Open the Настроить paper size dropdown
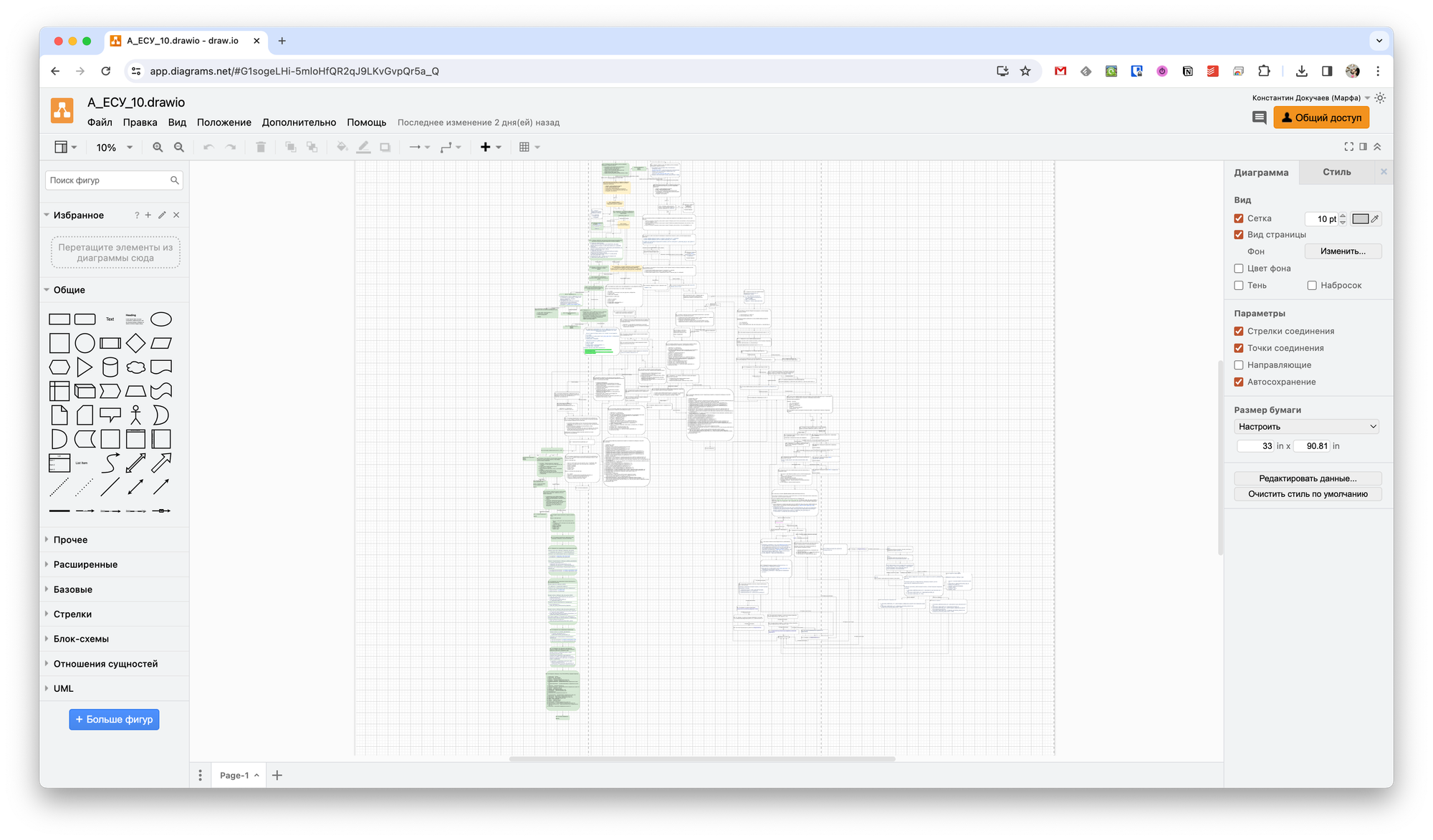The height and width of the screenshot is (840, 1433). pyautogui.click(x=1307, y=427)
